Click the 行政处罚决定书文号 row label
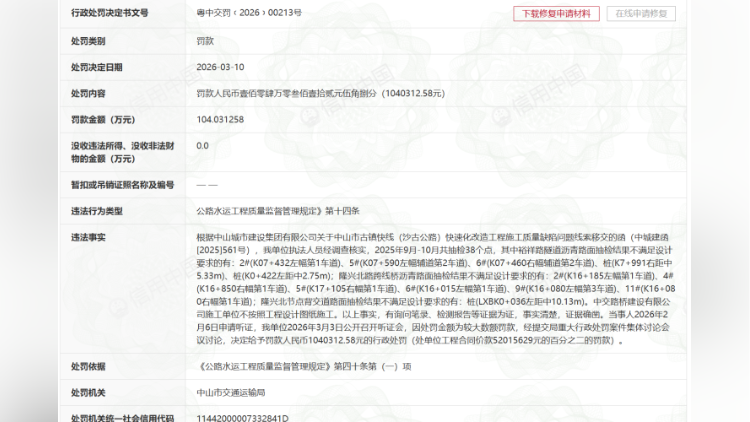The height and width of the screenshot is (422, 750). 110,14
